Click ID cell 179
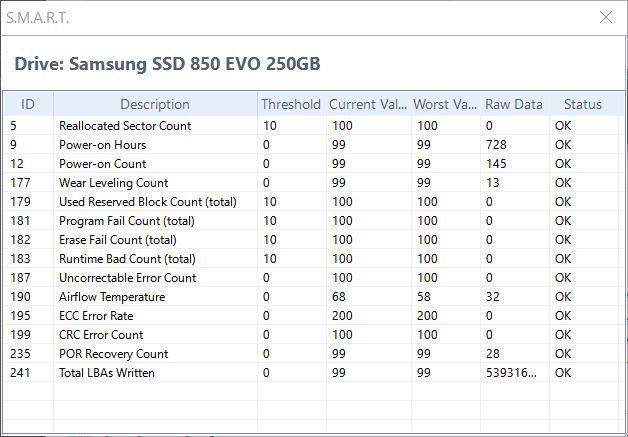Image resolution: width=628 pixels, height=437 pixels. click(x=20, y=202)
